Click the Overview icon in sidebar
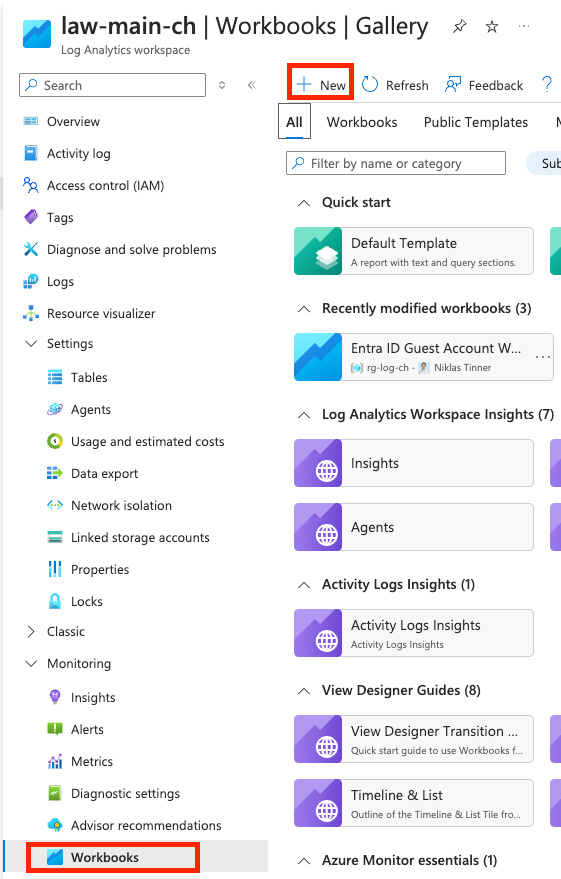 (31, 121)
